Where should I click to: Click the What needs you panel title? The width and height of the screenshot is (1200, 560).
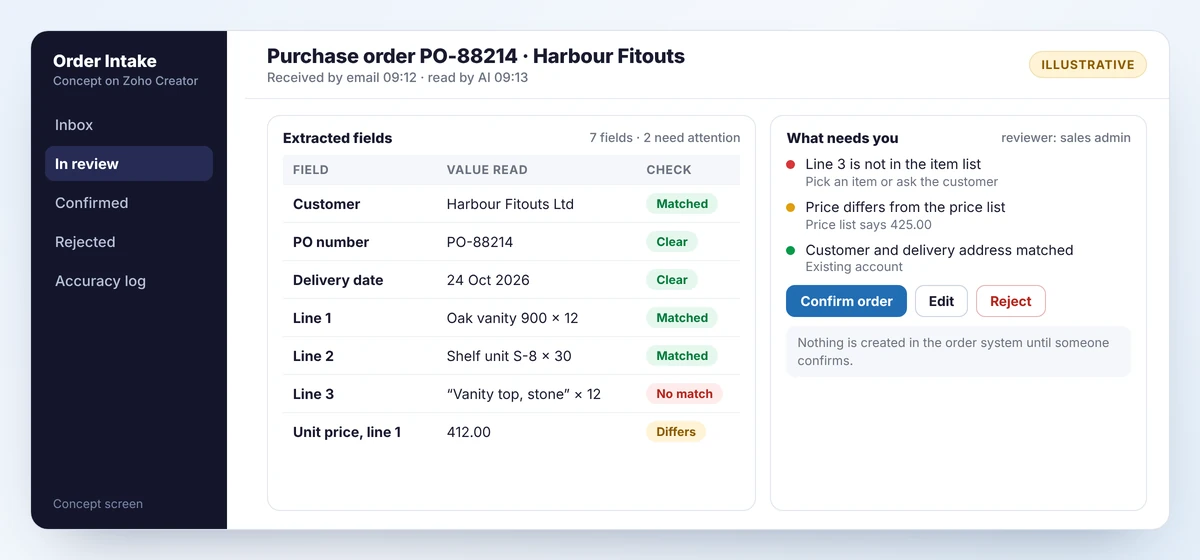[843, 138]
